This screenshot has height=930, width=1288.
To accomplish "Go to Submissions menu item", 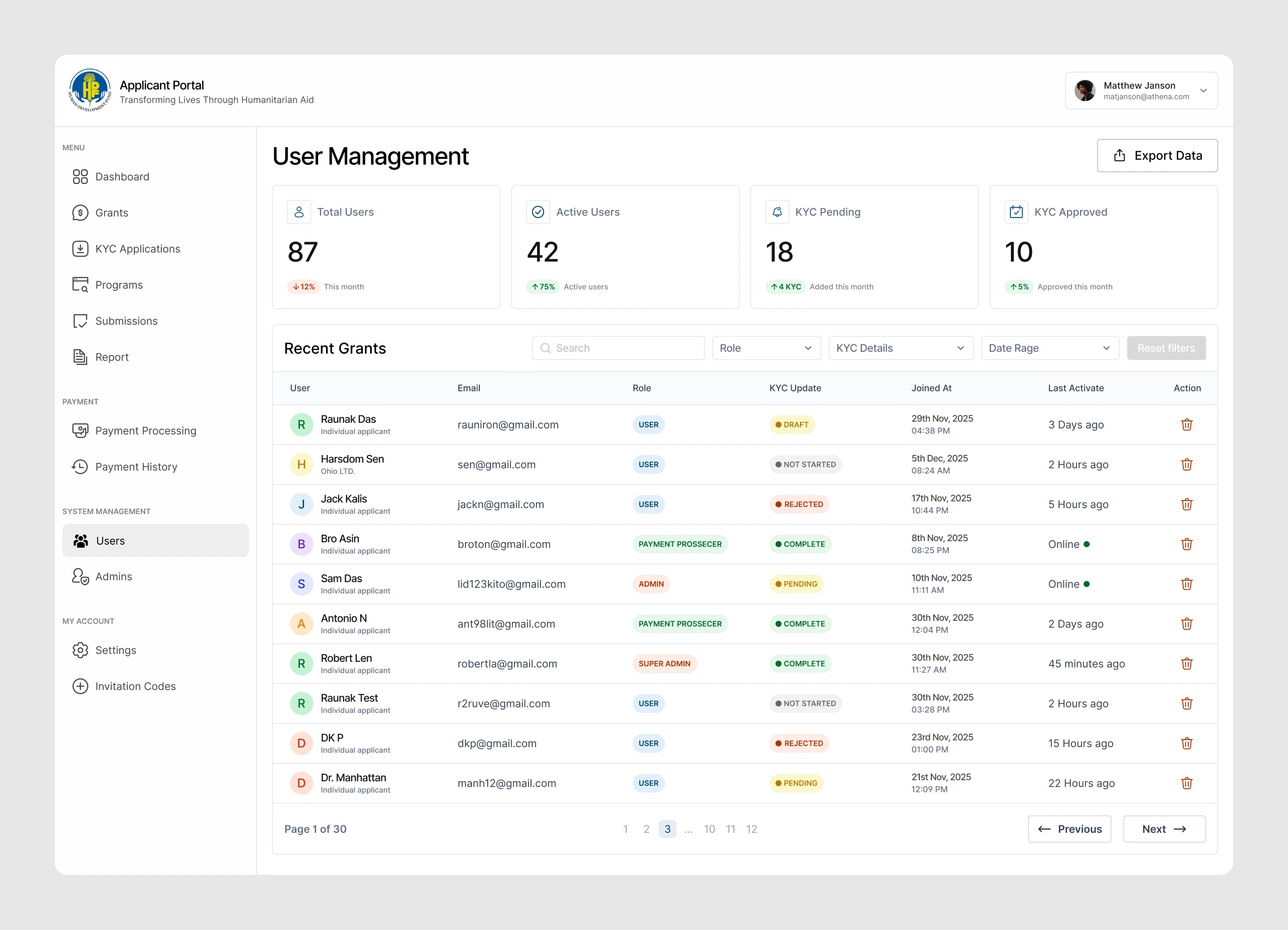I will 126,321.
